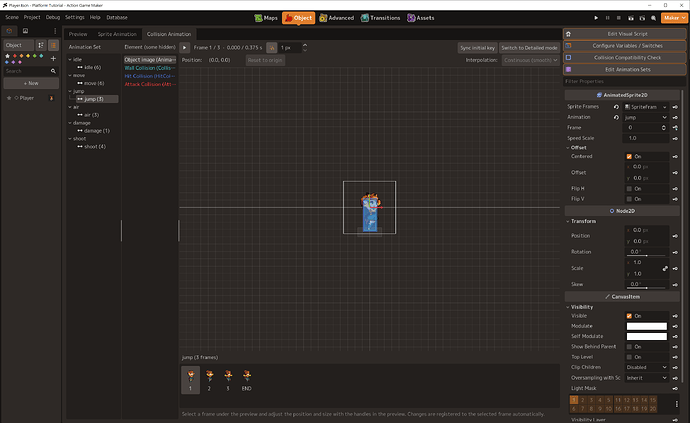Click the green diamond tag filter
This screenshot has height=423, width=690.
click(x=35, y=56)
